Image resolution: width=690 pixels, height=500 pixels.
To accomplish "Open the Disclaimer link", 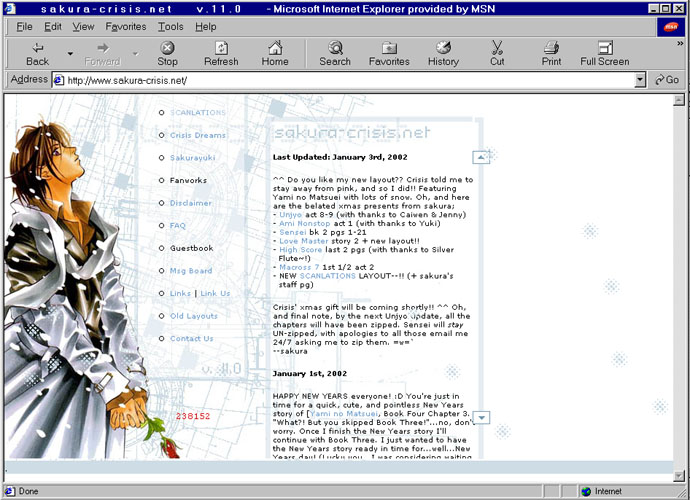I will pos(191,203).
